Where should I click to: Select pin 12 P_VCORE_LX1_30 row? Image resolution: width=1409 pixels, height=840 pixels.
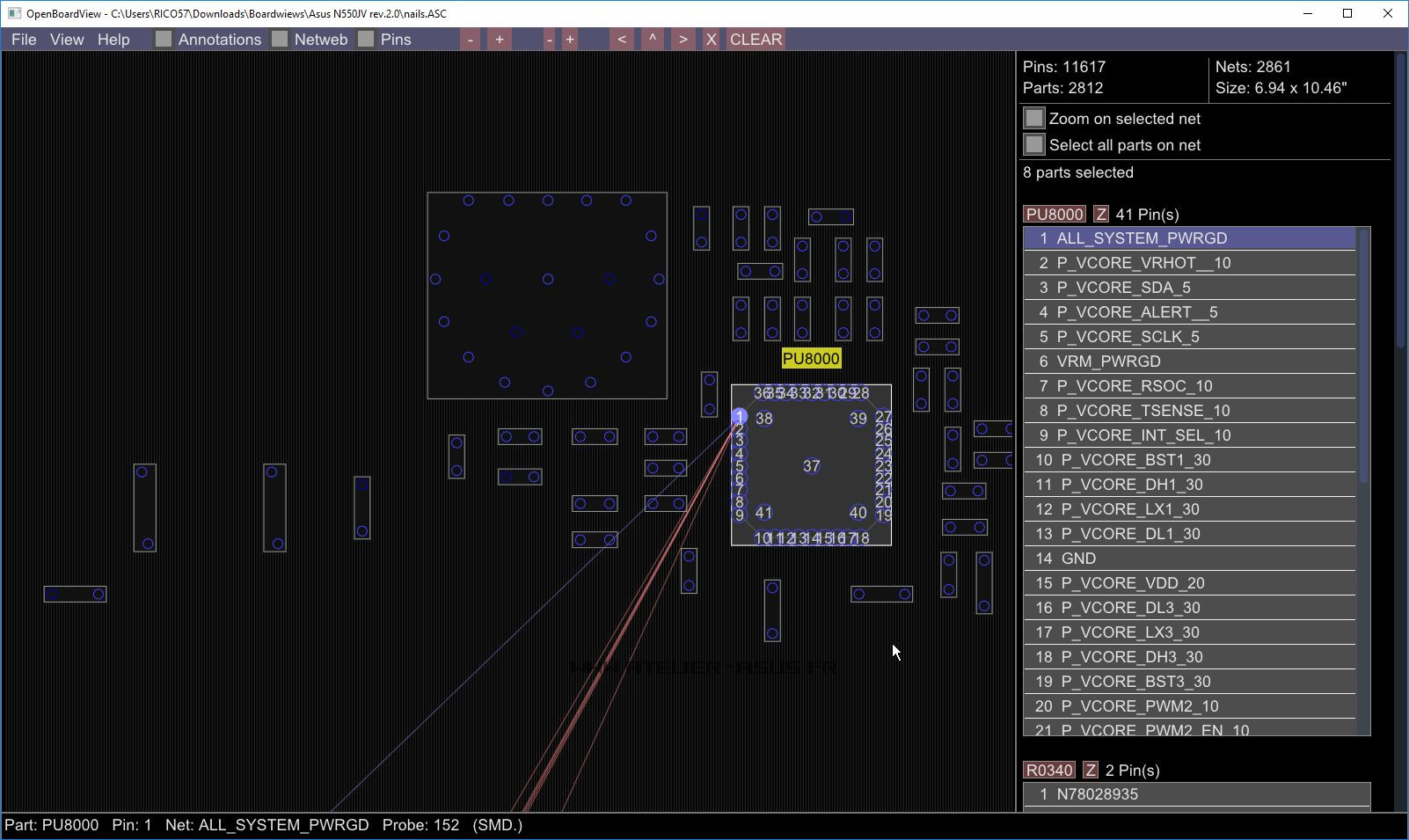point(1190,509)
